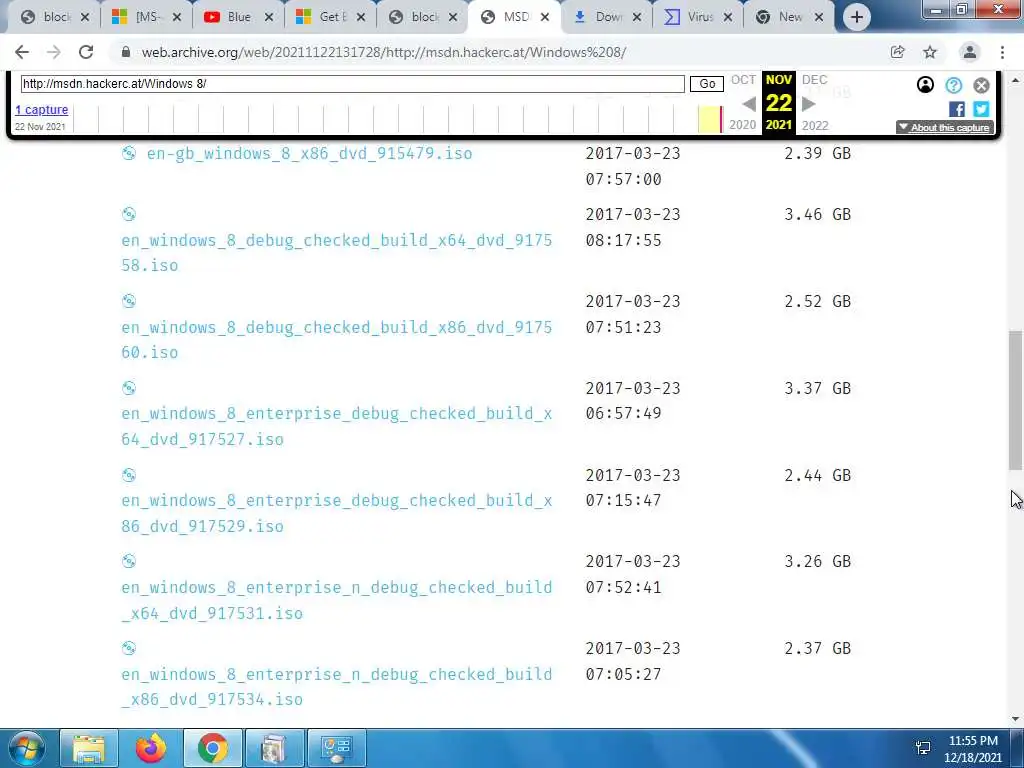Click disc icon for enterprise_n_debug x64_dvd_917531
The height and width of the screenshot is (768, 1024).
129,561
